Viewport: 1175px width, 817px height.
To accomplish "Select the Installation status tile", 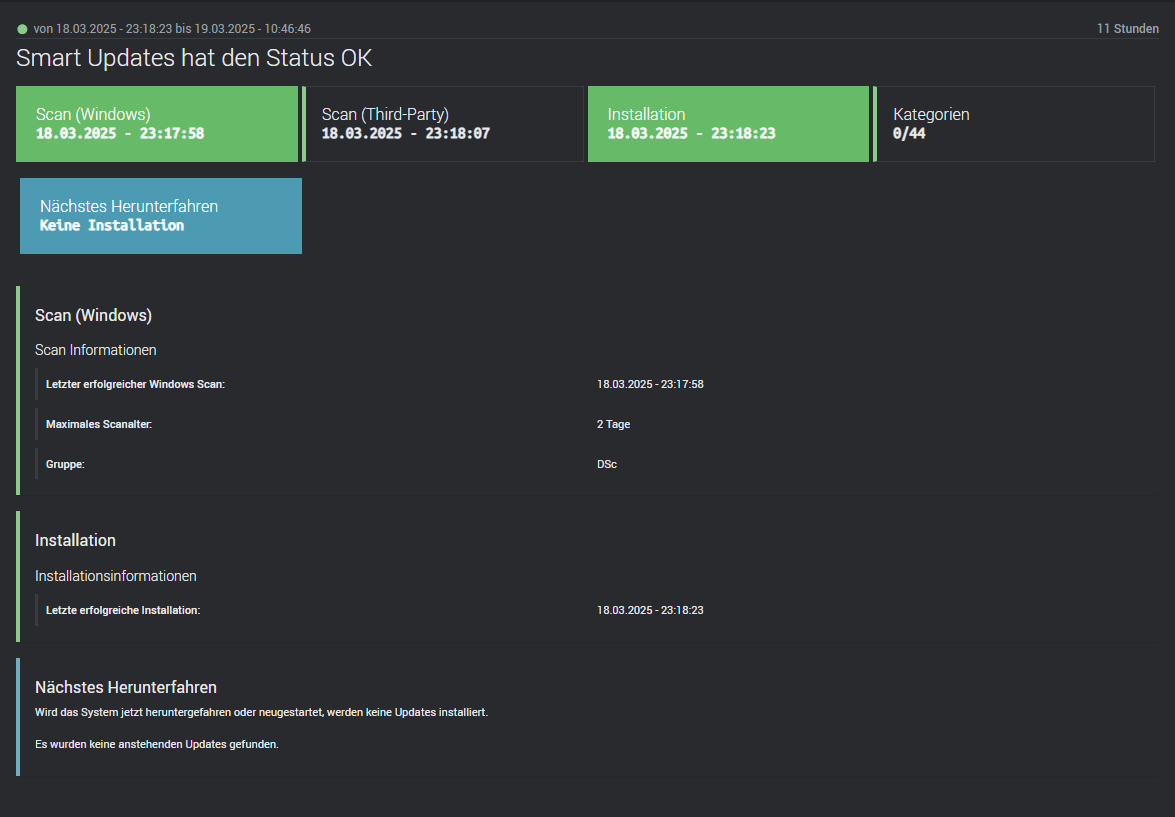I will (x=728, y=124).
